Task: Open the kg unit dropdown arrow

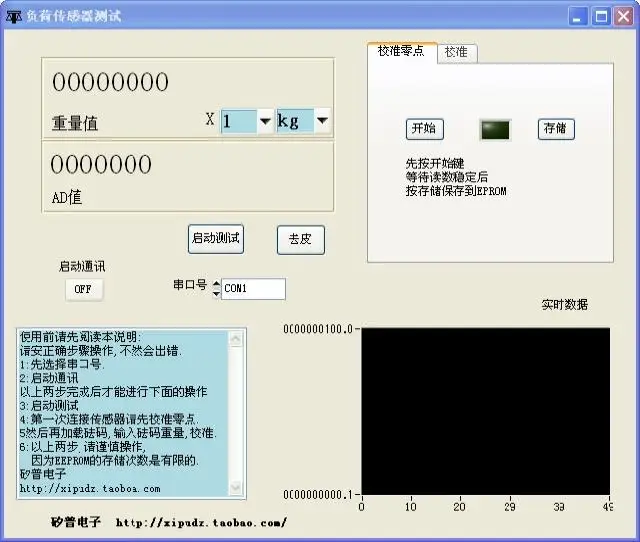Action: [x=322, y=120]
